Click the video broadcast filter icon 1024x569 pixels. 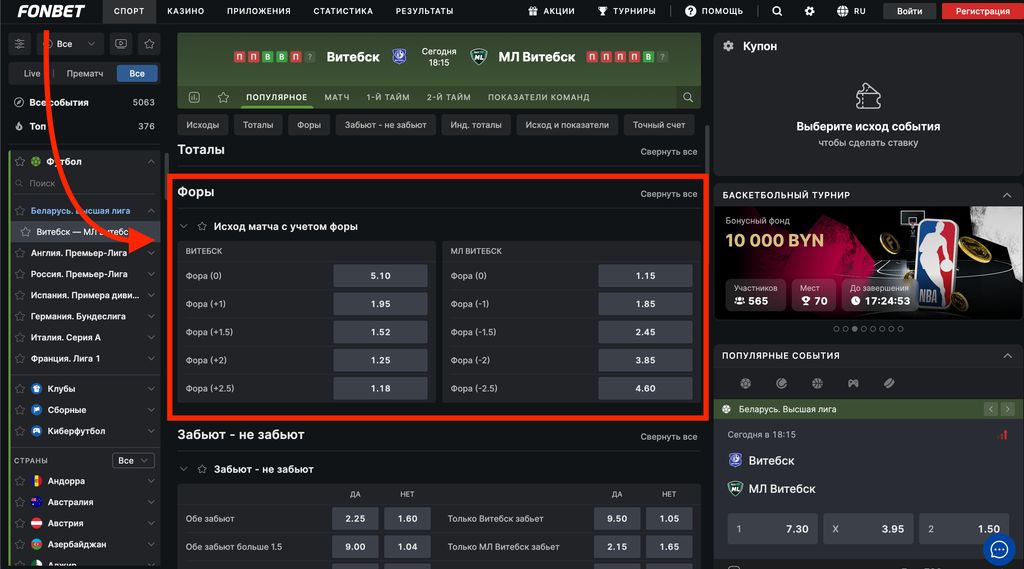pyautogui.click(x=121, y=44)
